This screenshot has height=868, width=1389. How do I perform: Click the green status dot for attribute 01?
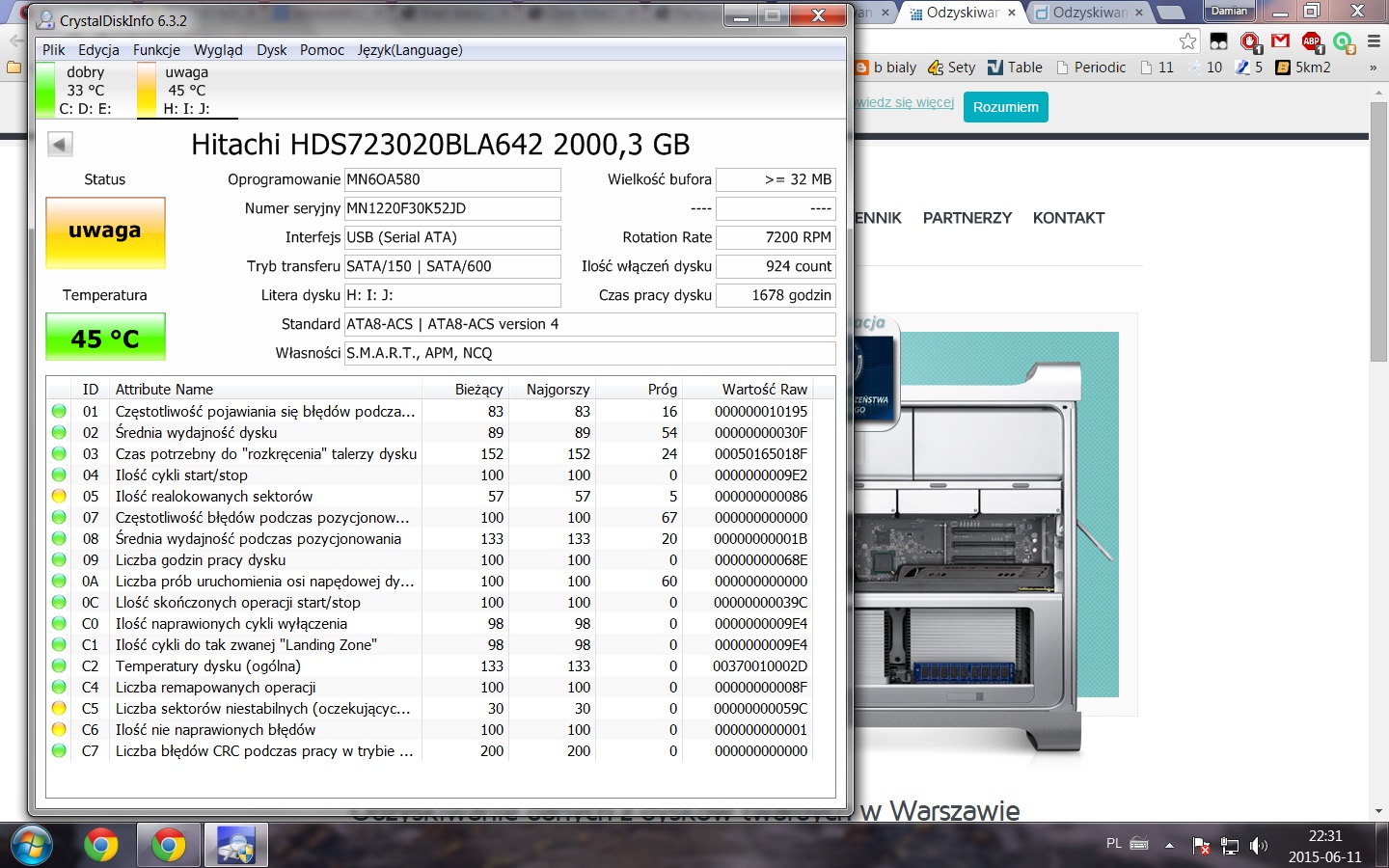[59, 412]
